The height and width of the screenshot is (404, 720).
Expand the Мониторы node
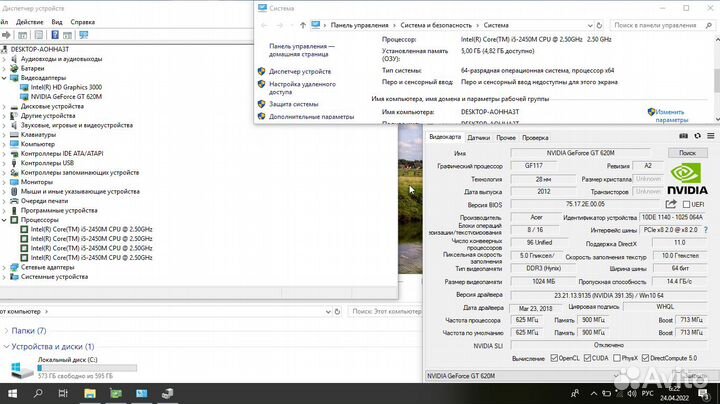tap(4, 182)
